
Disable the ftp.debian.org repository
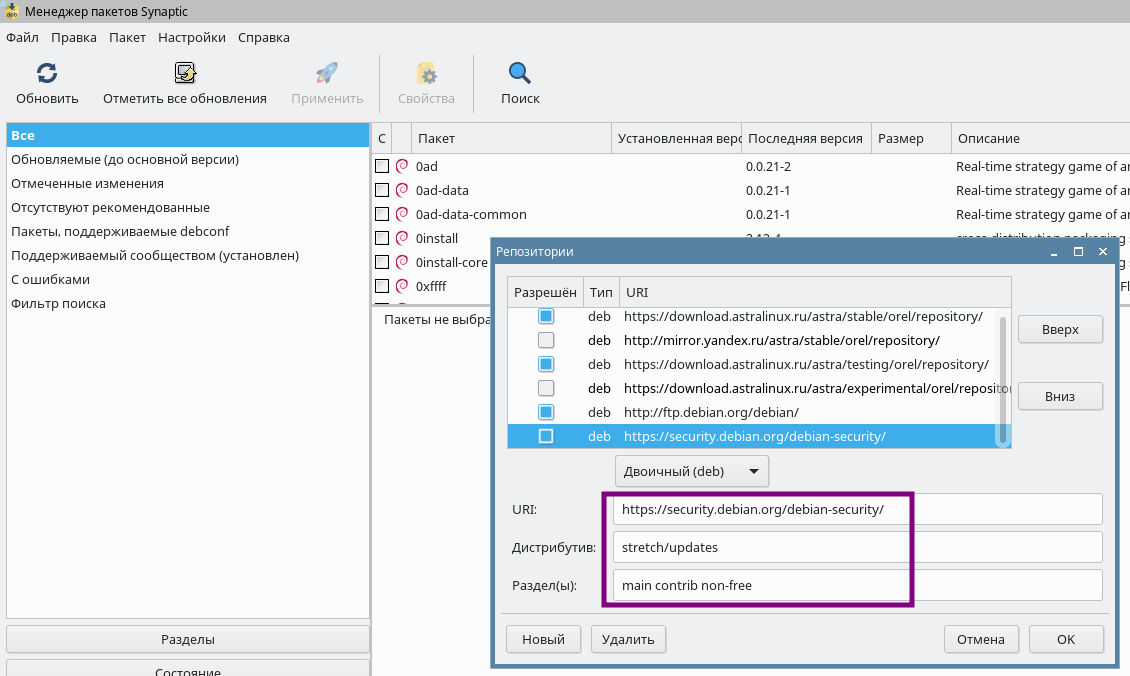coord(546,412)
